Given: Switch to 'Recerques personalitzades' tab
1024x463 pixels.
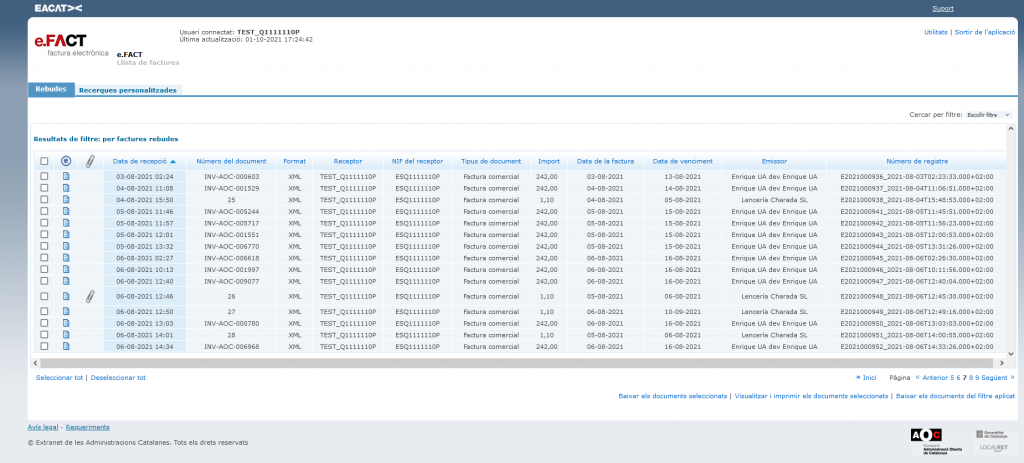Looking at the screenshot, I should (x=128, y=90).
